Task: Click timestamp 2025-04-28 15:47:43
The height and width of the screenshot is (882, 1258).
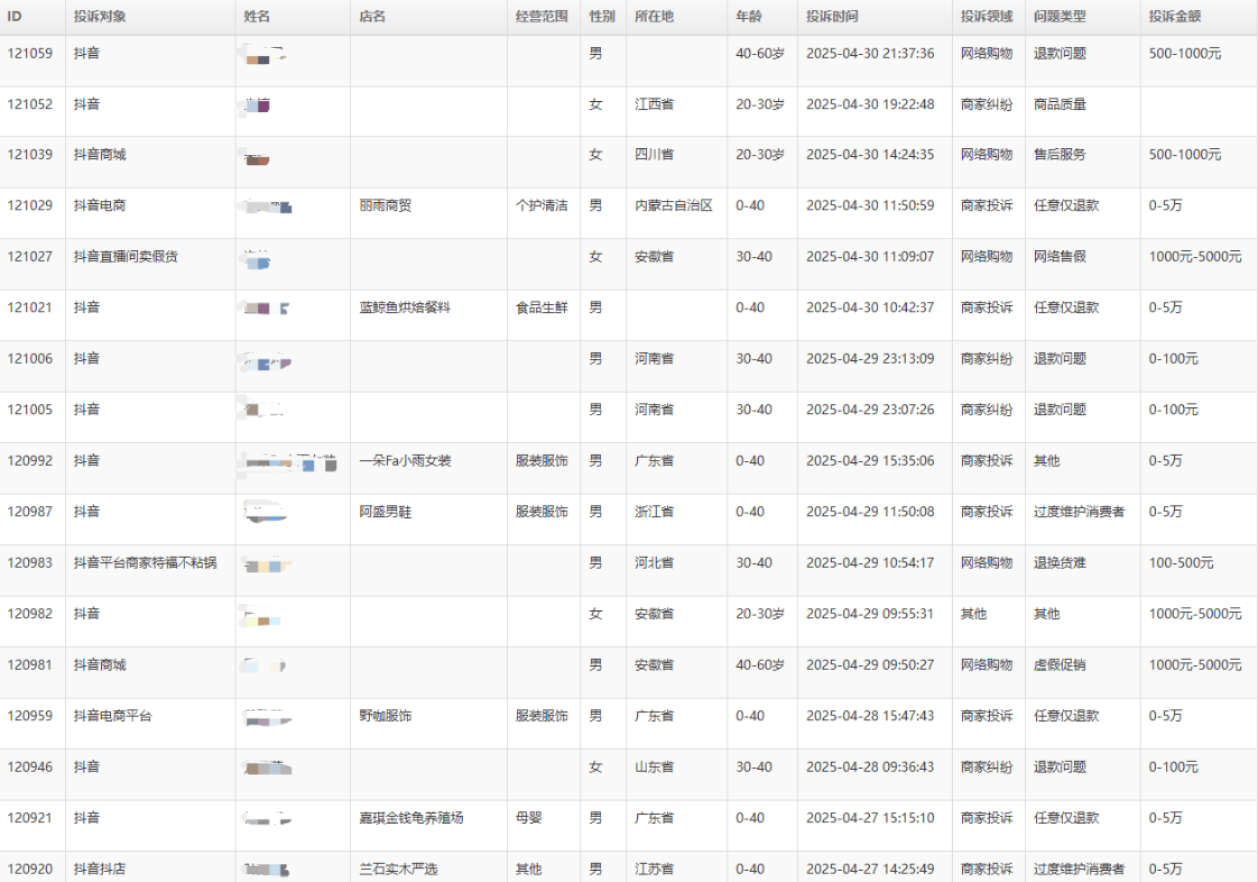Action: 870,716
